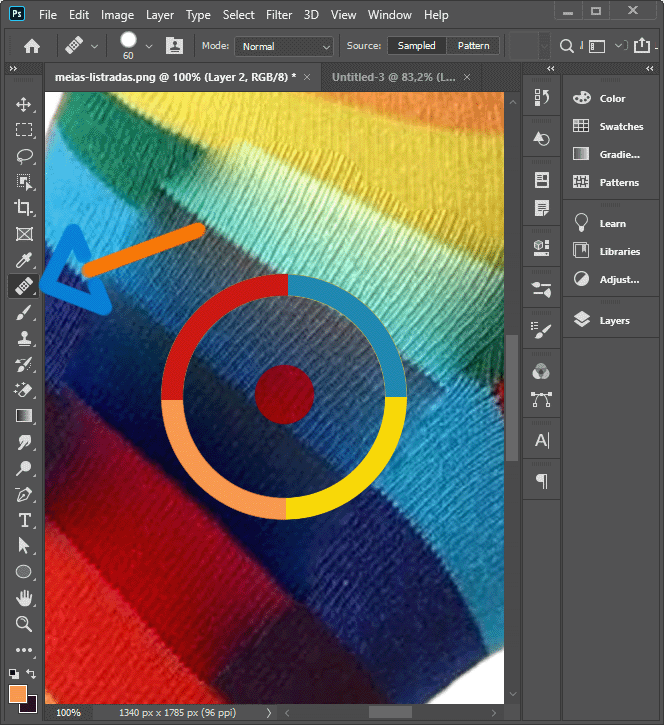Screen dimensions: 664x725
Task: Select the Pen tool
Action: click(24, 494)
